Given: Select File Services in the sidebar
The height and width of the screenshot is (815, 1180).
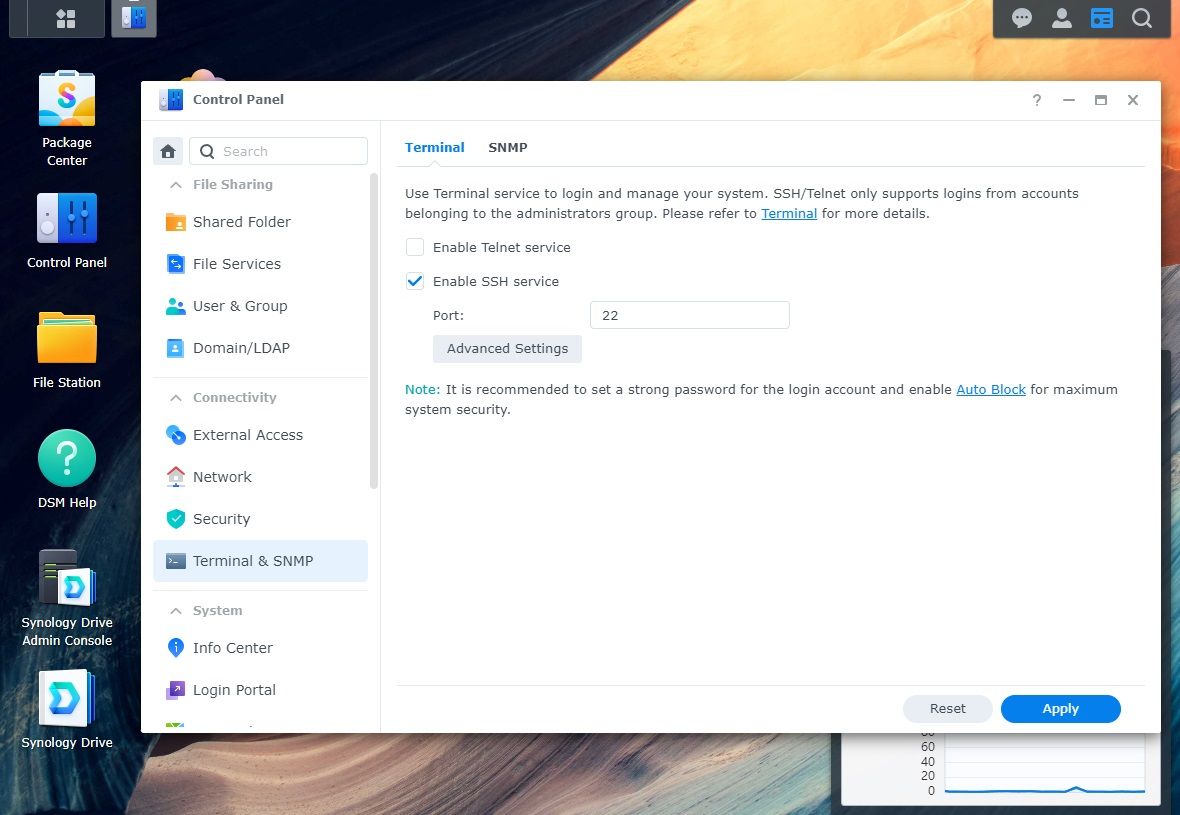Looking at the screenshot, I should coord(236,264).
